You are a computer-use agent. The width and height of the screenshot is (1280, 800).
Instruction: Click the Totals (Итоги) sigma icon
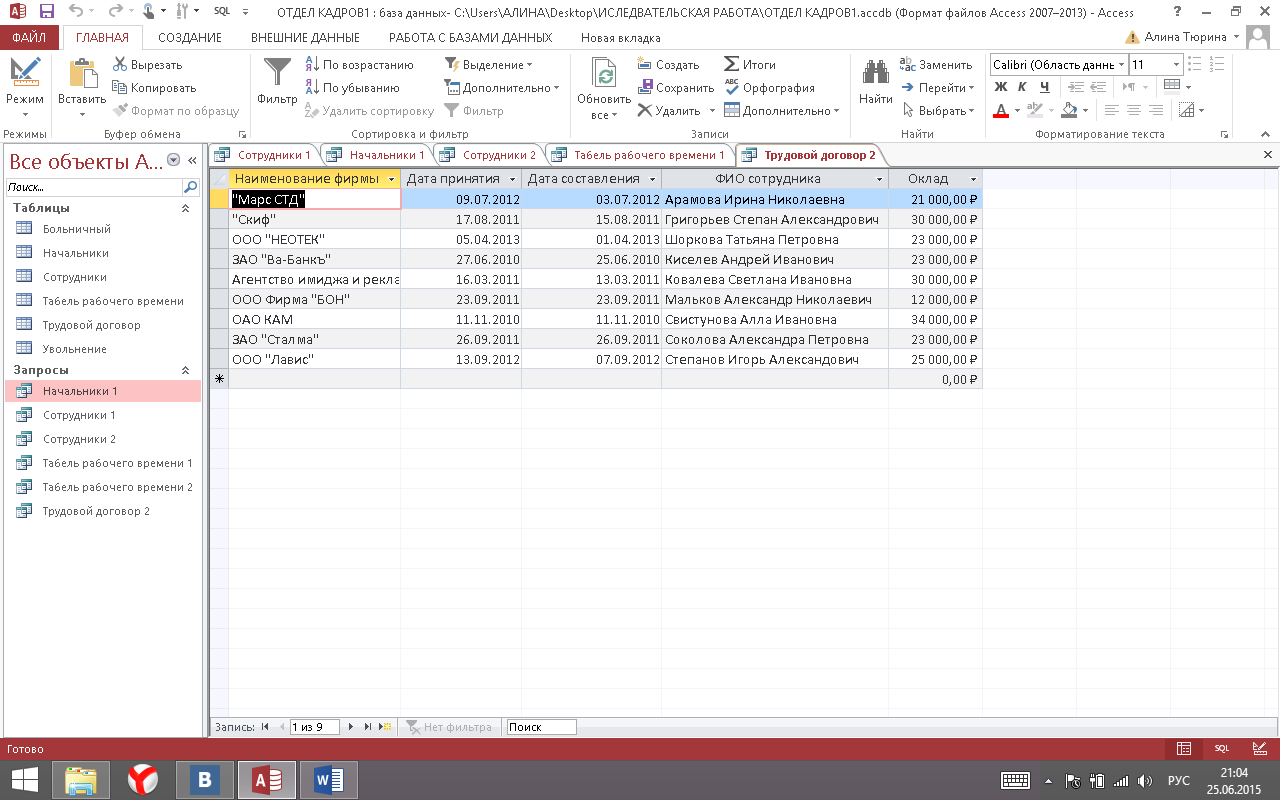(x=732, y=65)
